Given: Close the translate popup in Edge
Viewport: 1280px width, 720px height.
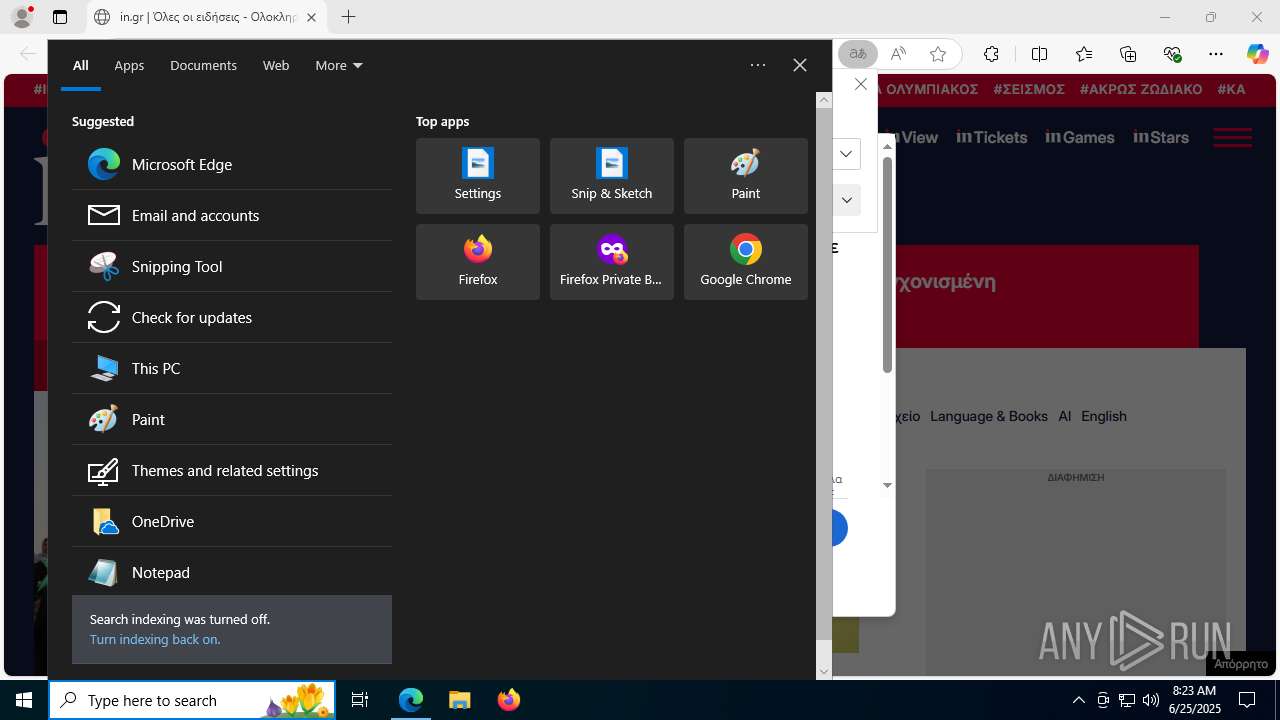Looking at the screenshot, I should pos(860,85).
